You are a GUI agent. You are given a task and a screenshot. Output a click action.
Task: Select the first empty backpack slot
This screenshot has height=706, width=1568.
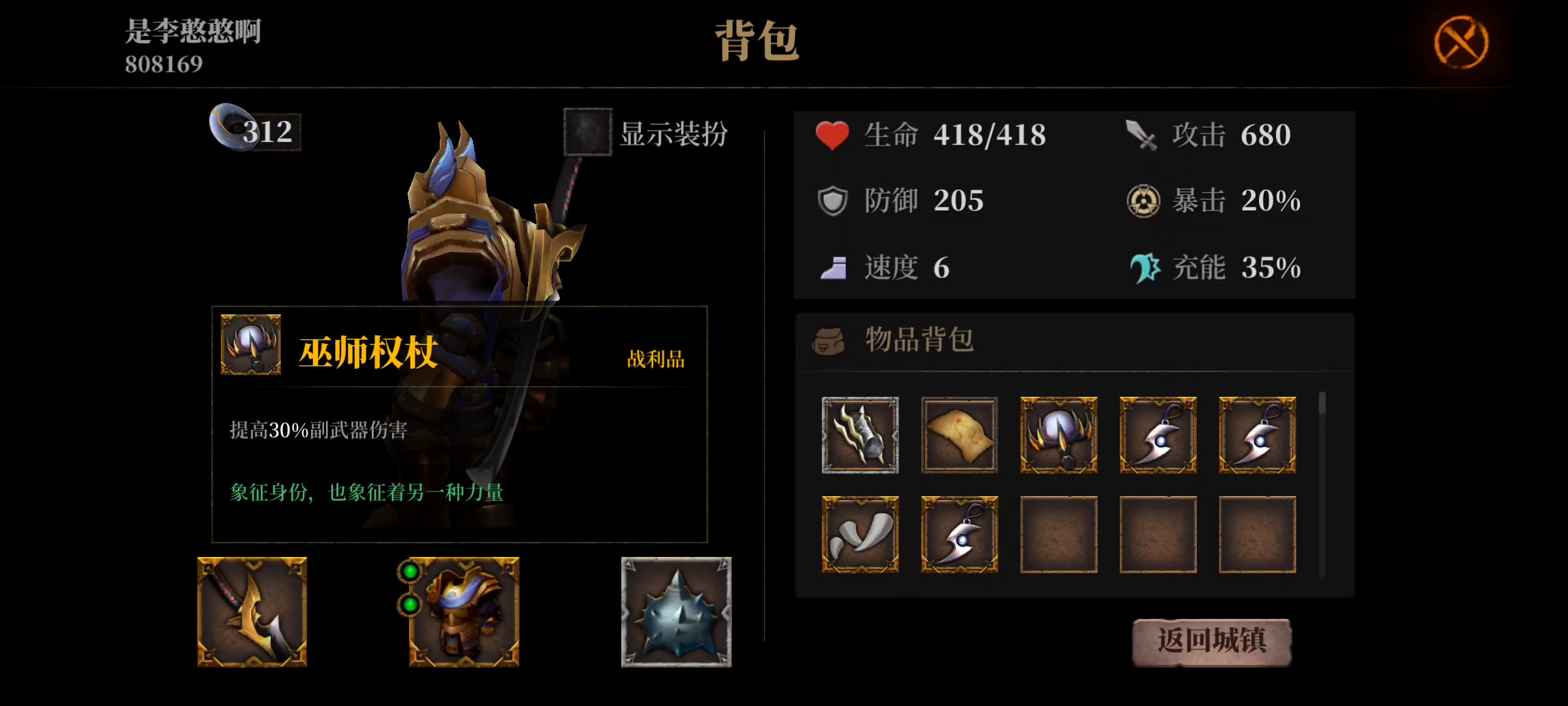pos(1058,534)
